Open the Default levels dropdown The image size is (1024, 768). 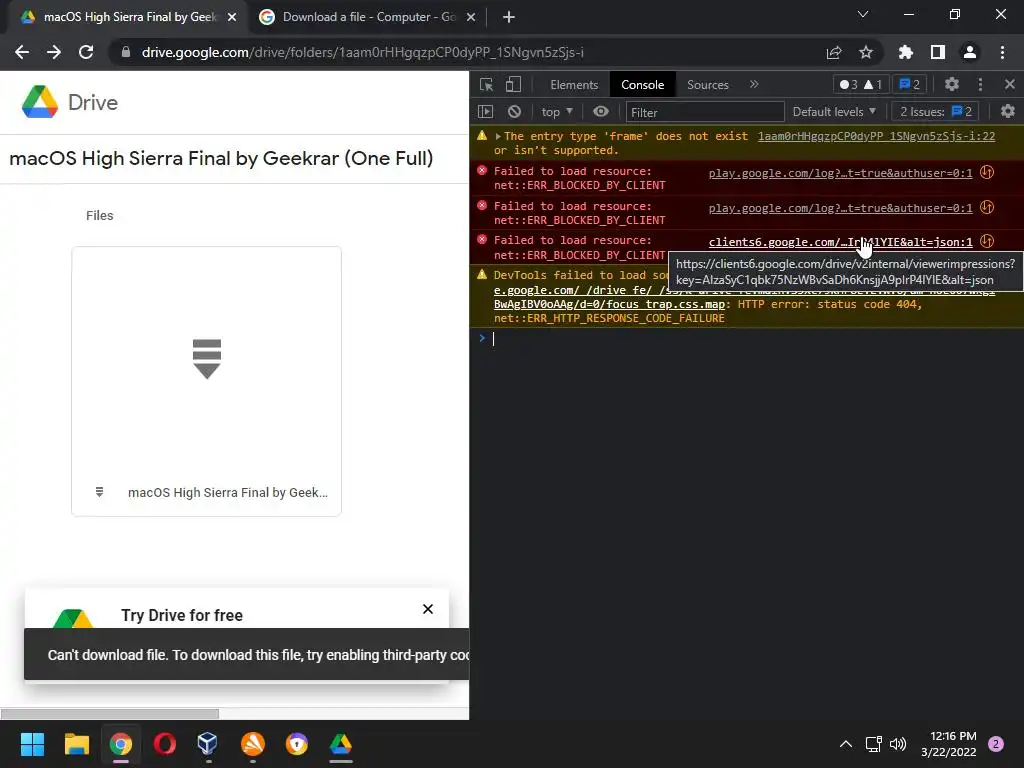[x=834, y=112]
